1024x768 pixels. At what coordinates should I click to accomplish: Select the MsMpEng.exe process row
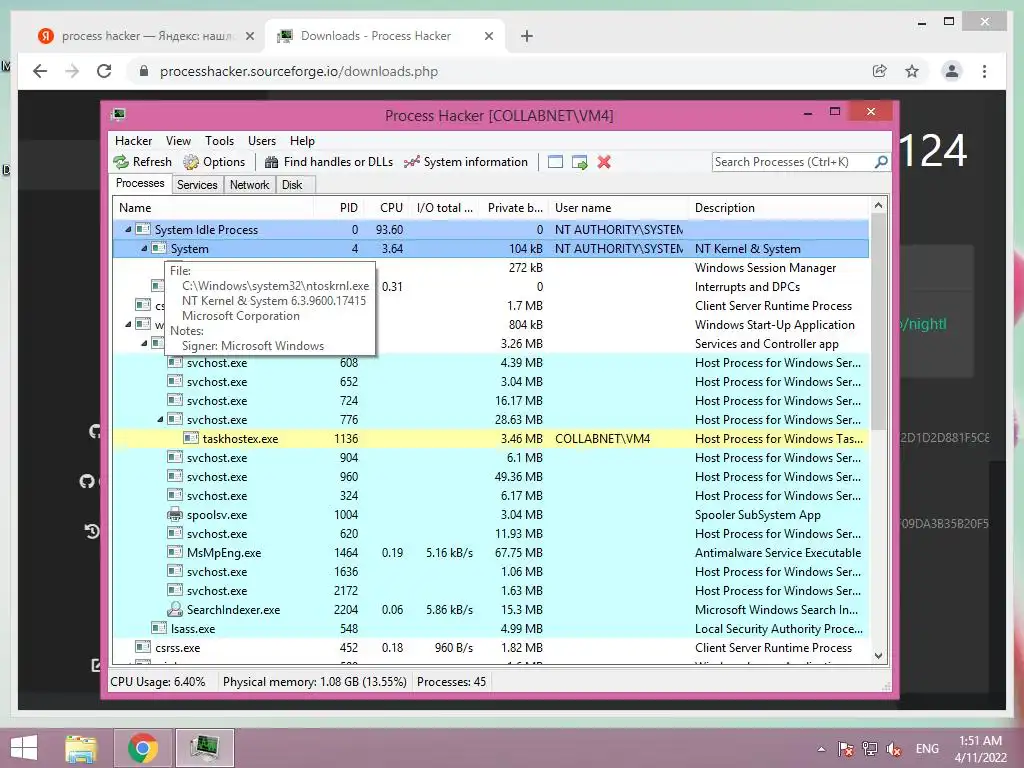click(491, 552)
